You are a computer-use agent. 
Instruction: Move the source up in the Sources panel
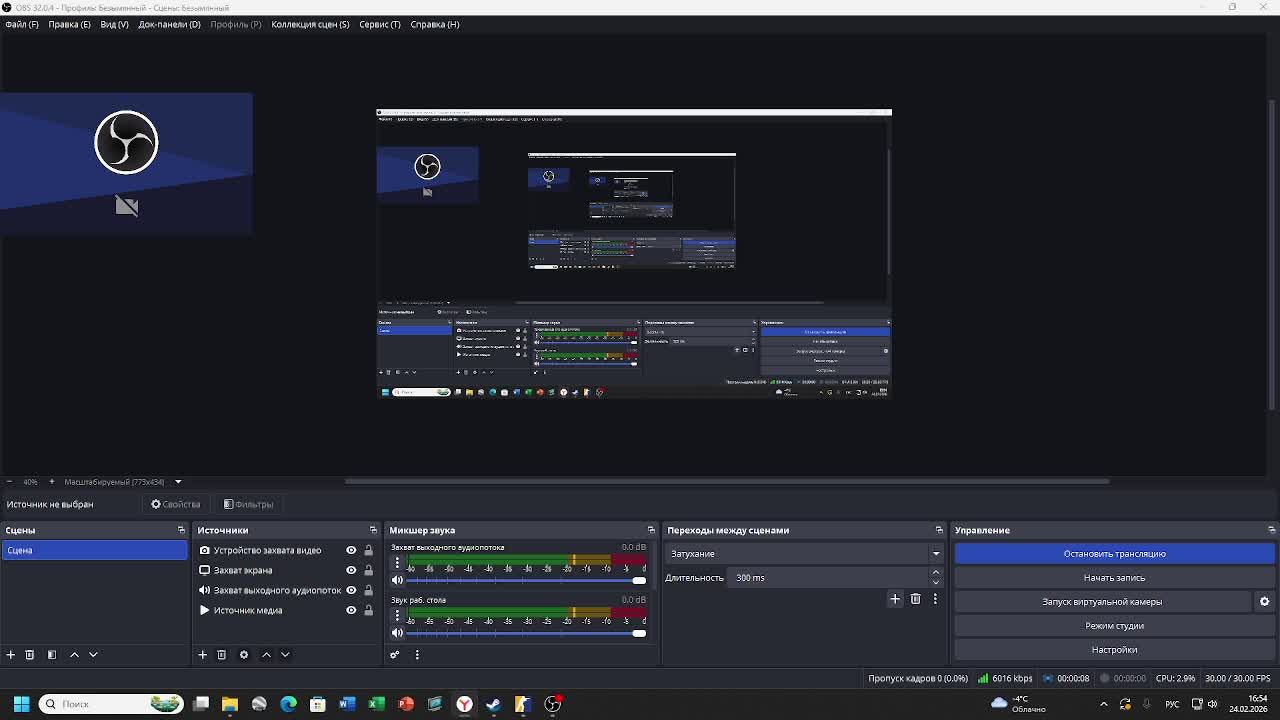coord(266,655)
